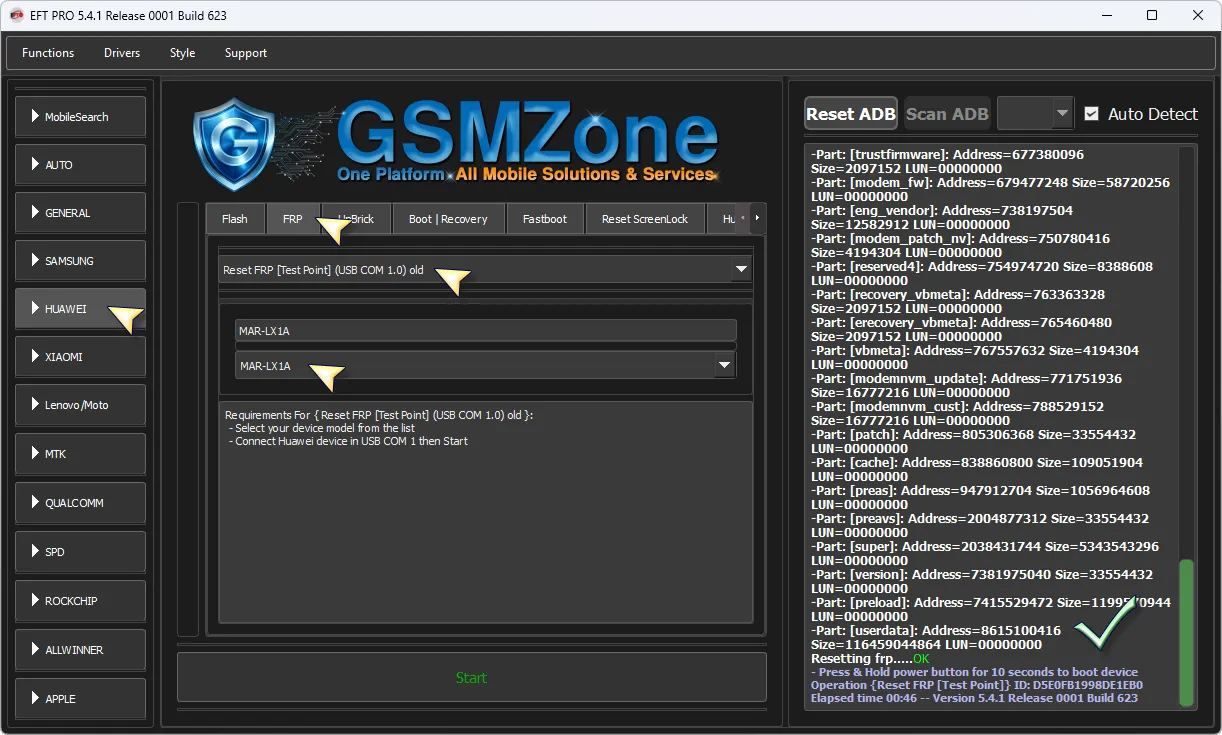
Task: Open the Reset FRP method dropdown
Action: coord(740,270)
